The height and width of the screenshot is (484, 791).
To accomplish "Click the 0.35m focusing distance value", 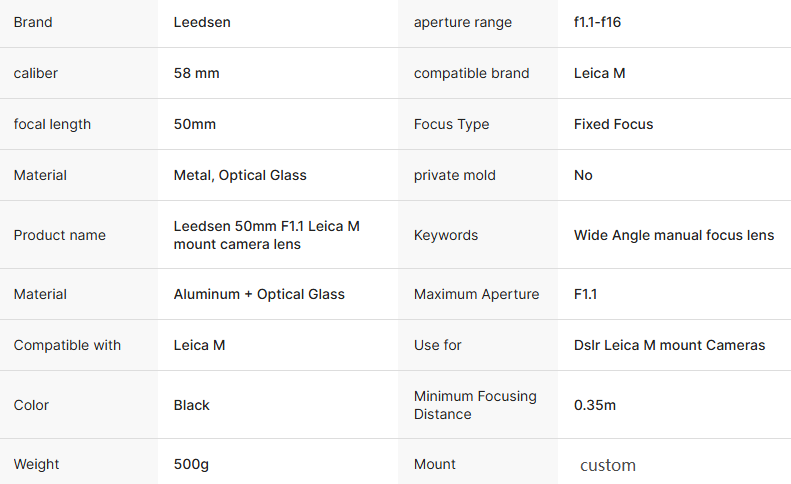I will (595, 405).
